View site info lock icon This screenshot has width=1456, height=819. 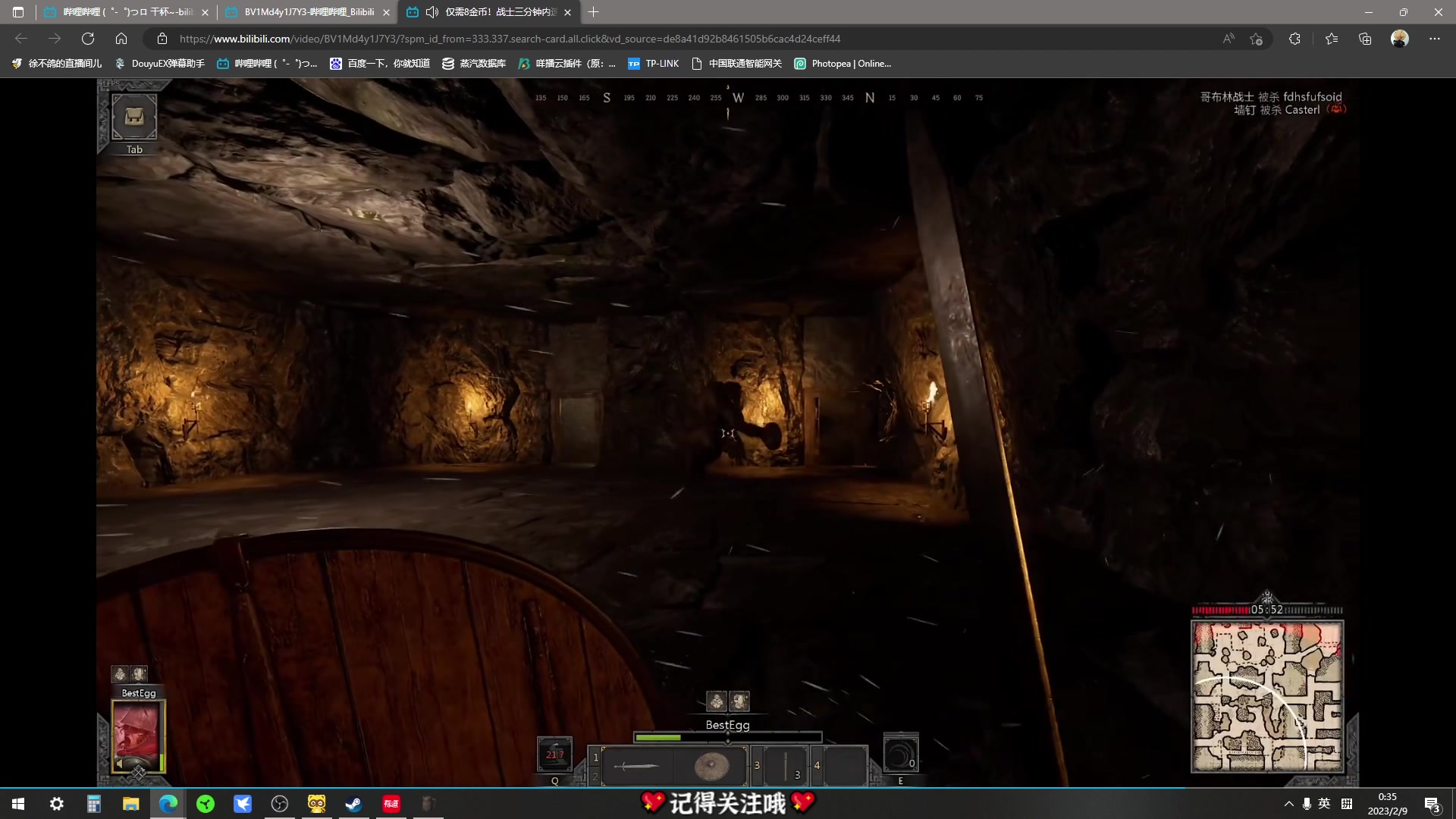coord(162,39)
